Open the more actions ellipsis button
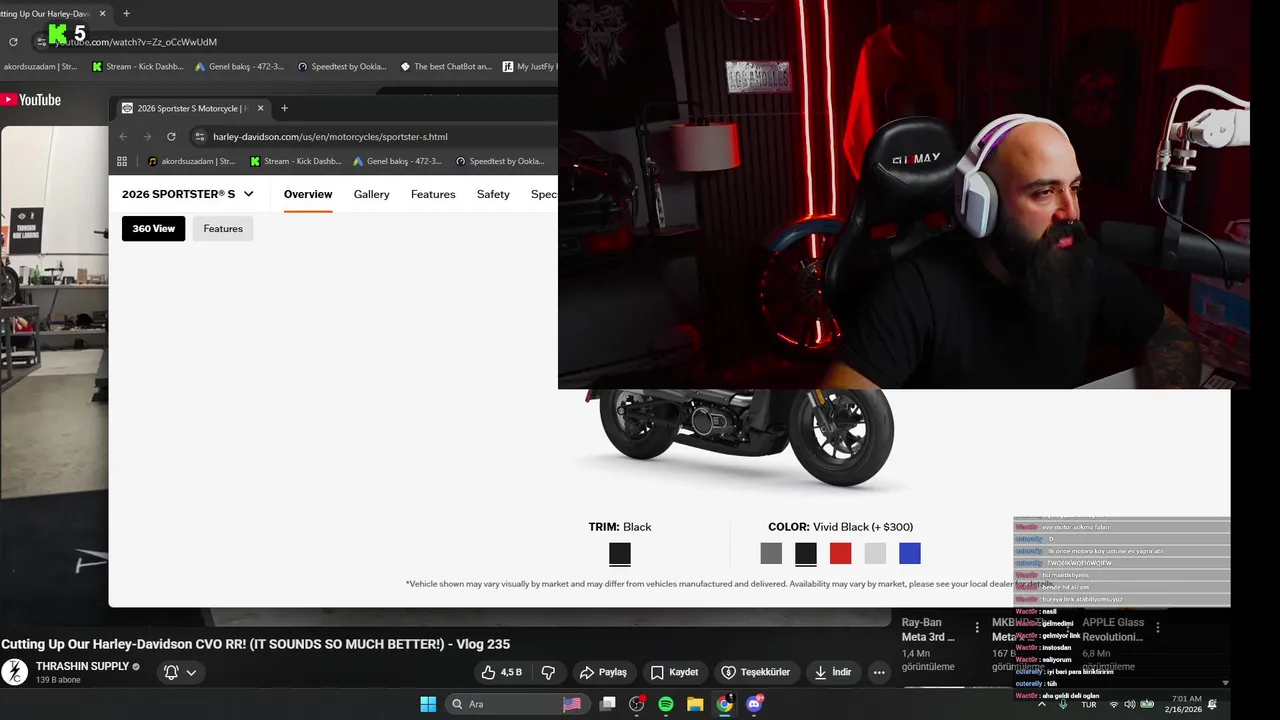The width and height of the screenshot is (1280, 720). [879, 672]
